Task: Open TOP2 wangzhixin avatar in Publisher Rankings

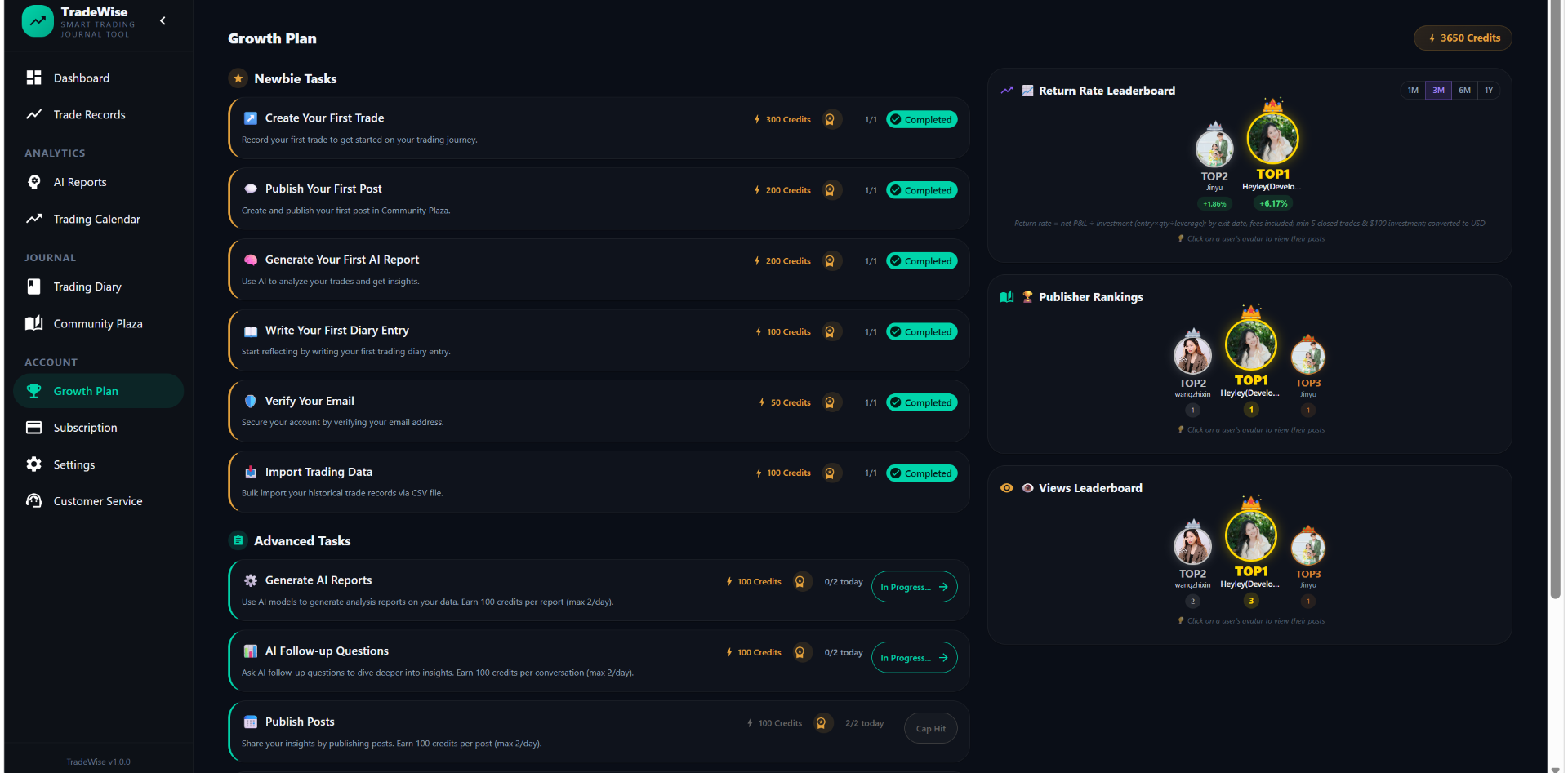Action: tap(1192, 356)
